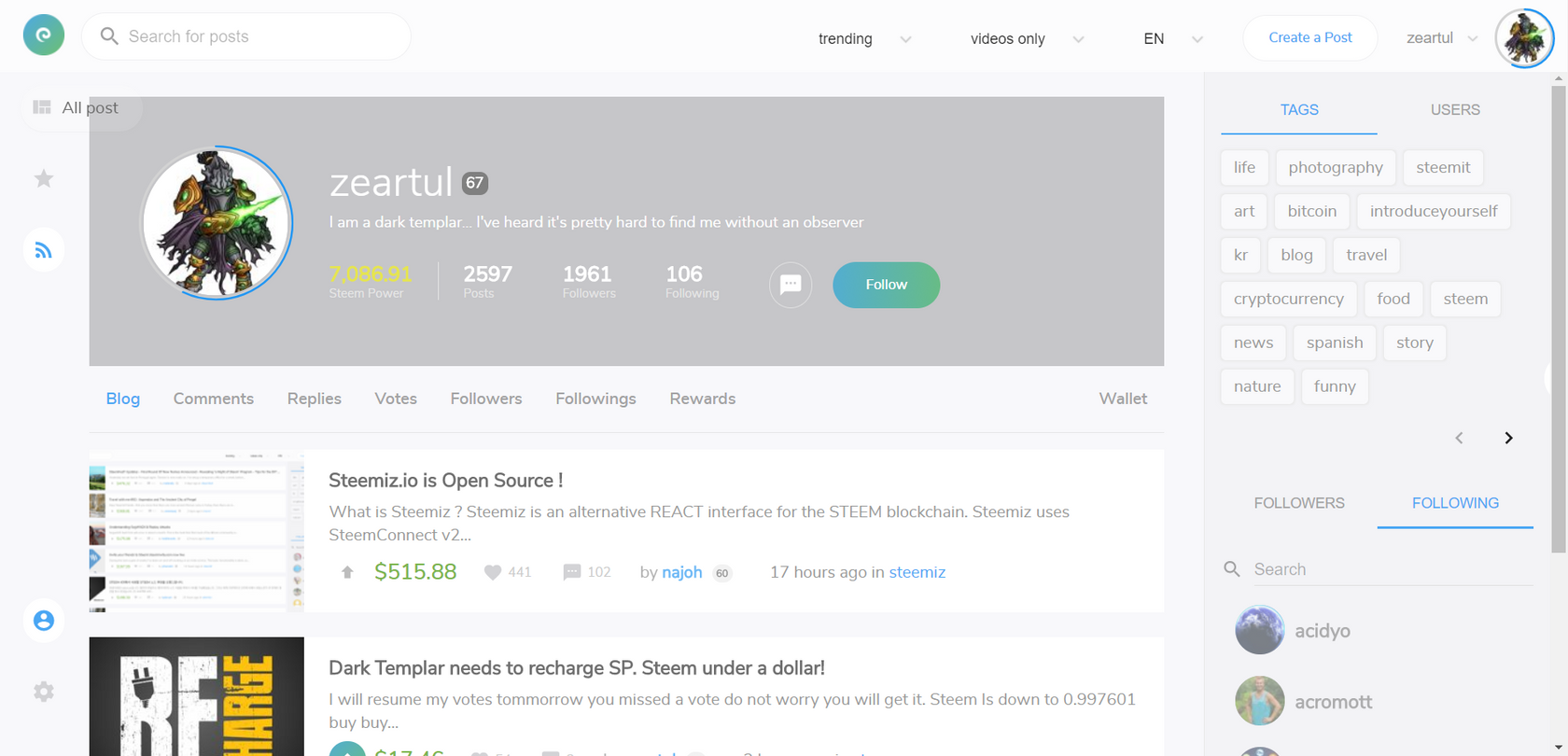Click acidyo's avatar image
This screenshot has height=756, width=1568.
(1260, 630)
